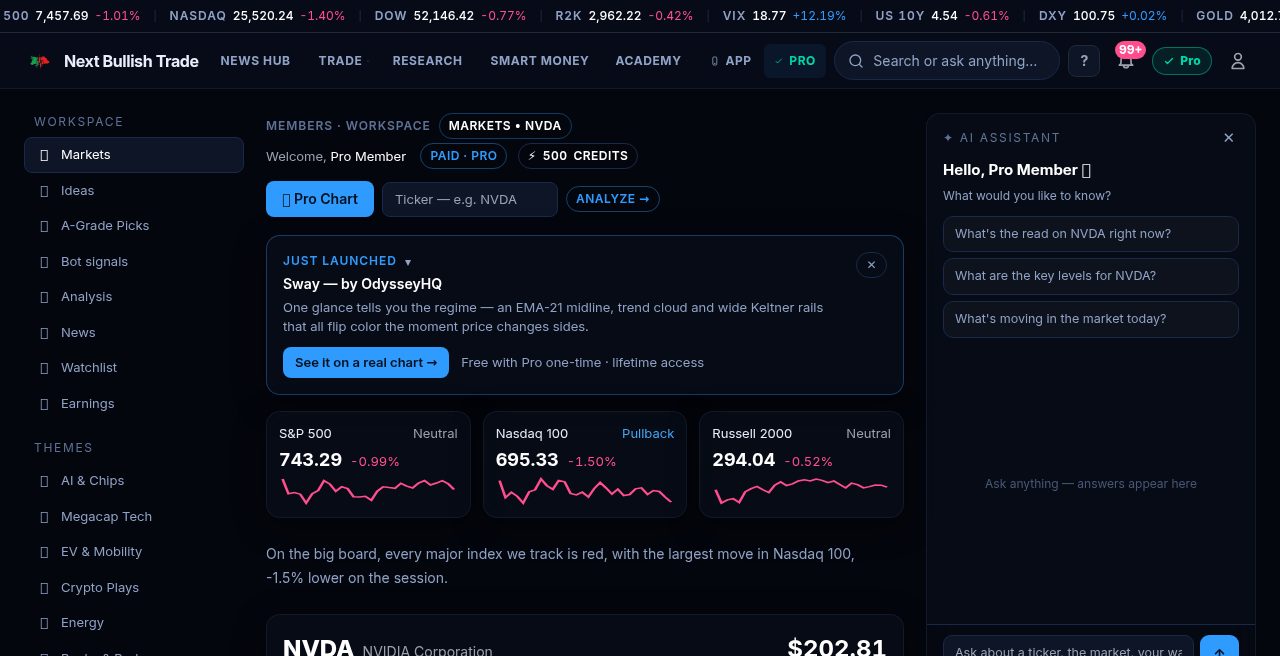
Task: Open the News Hub menu
Action: point(255,61)
